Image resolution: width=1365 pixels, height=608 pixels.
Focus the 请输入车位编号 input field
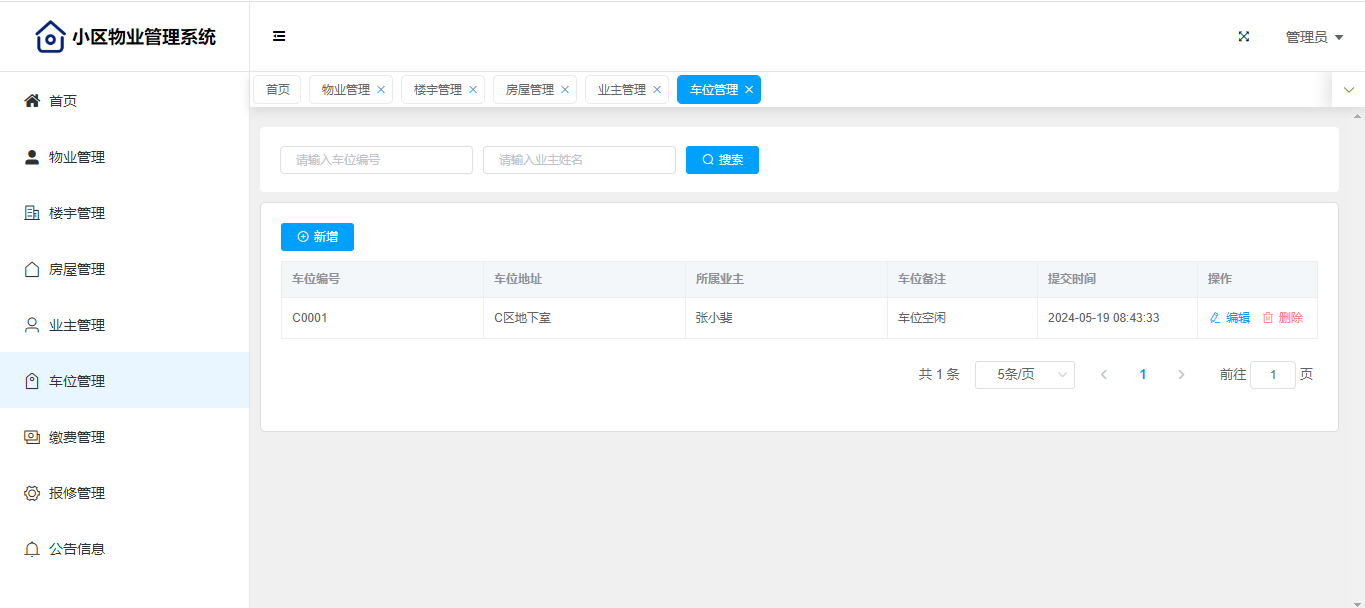pos(376,160)
